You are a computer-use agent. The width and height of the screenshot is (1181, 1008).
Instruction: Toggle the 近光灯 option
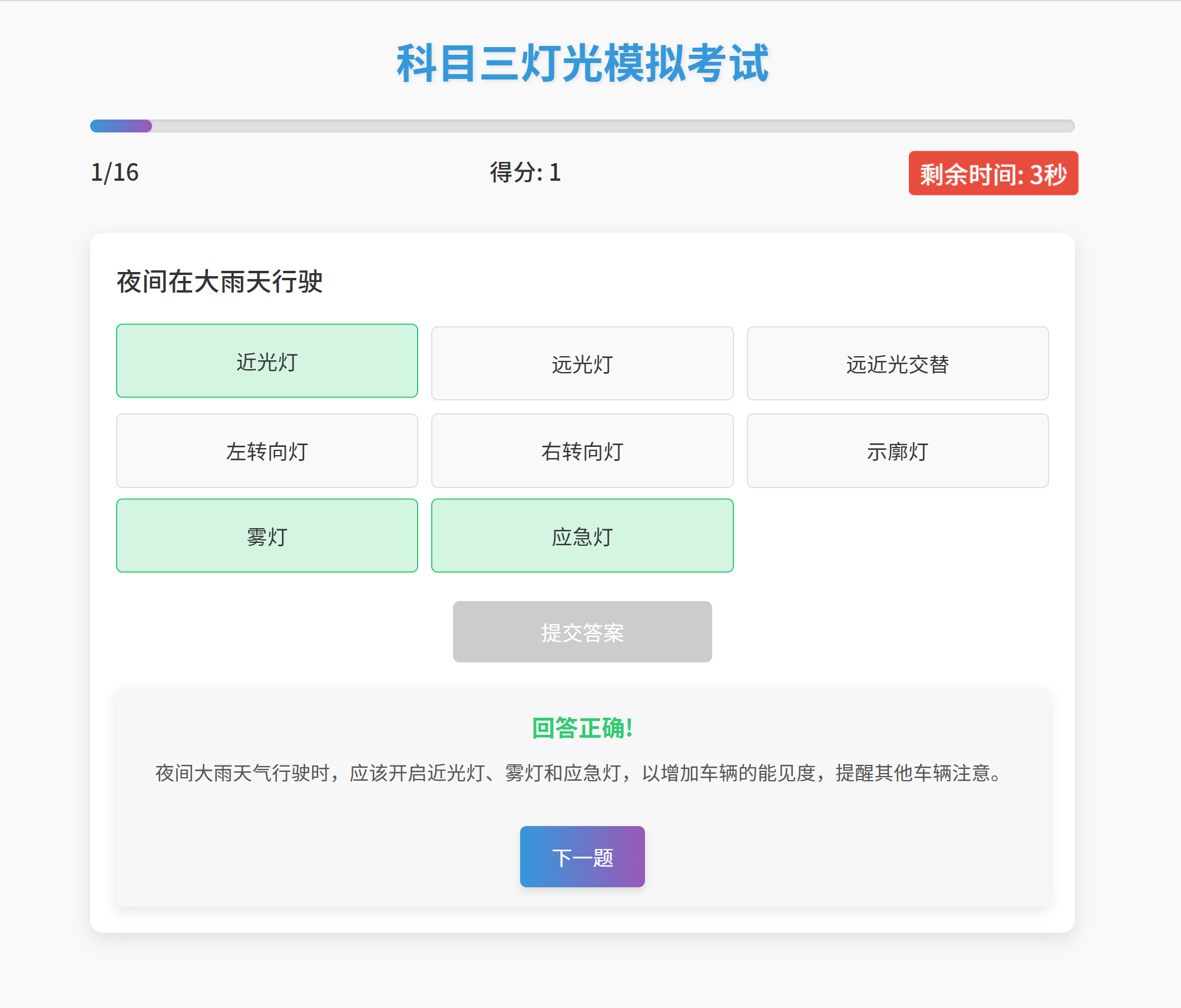tap(267, 361)
